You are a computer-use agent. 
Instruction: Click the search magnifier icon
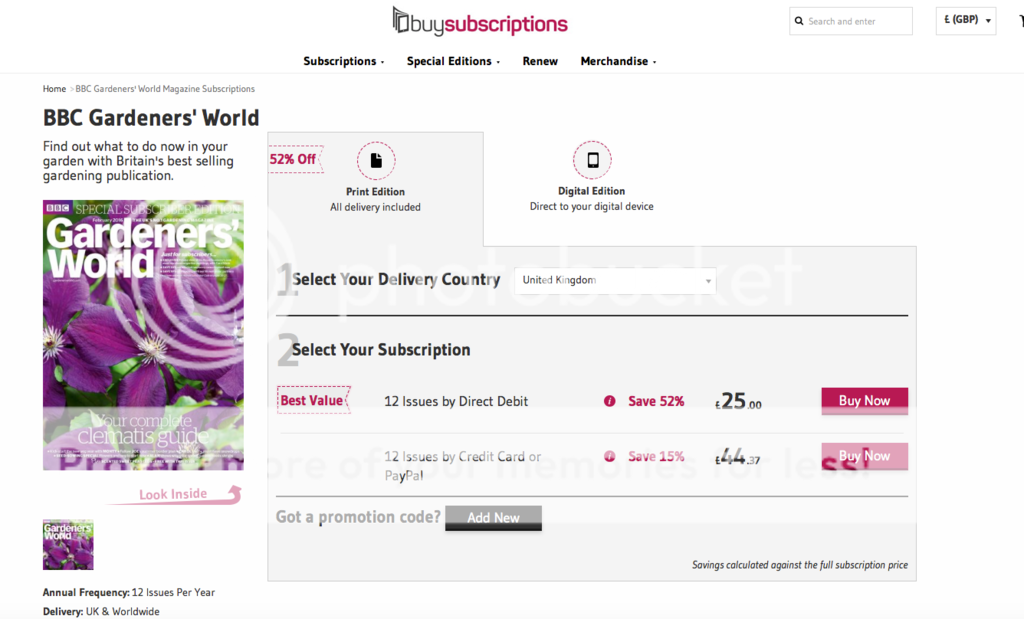tap(799, 21)
